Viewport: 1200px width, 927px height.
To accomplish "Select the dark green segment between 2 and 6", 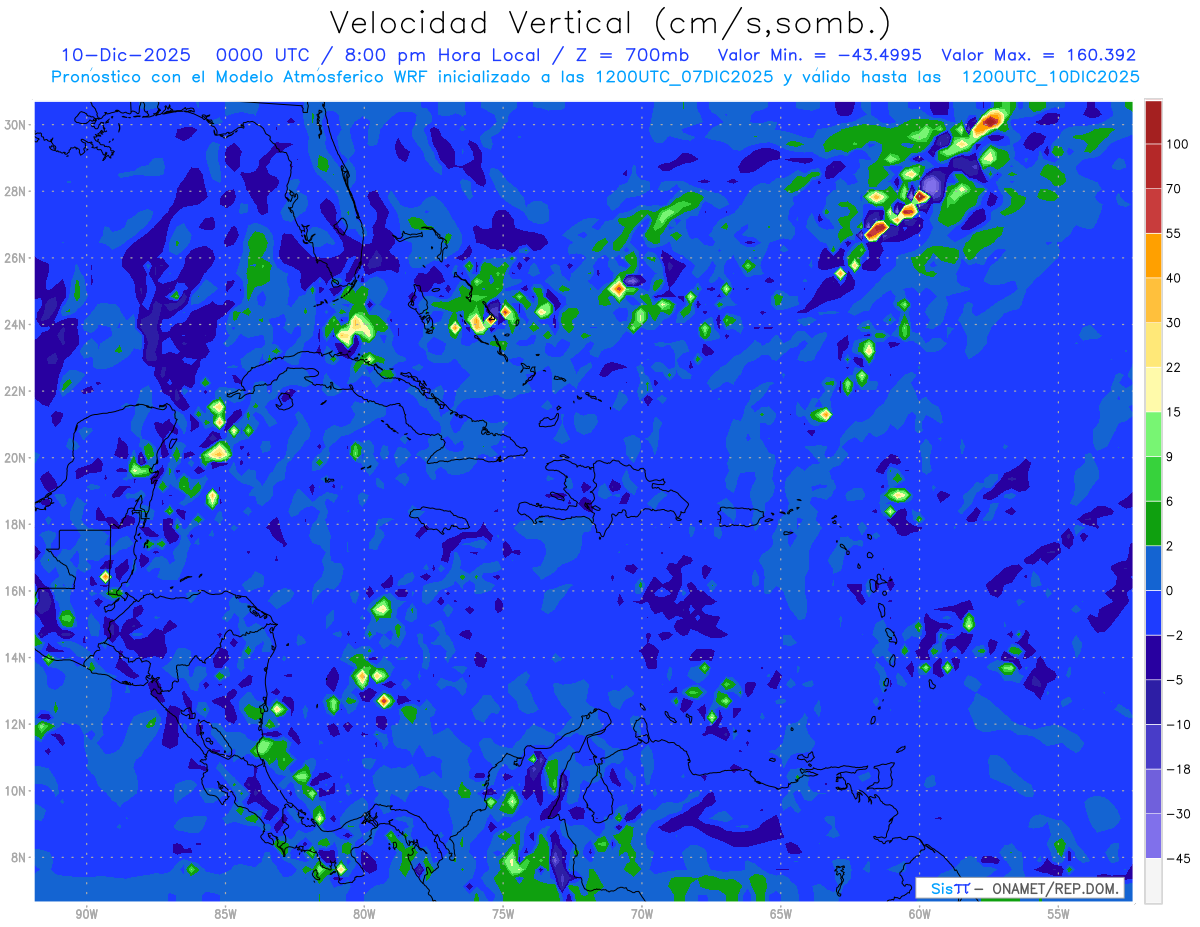I will pos(1153,523).
